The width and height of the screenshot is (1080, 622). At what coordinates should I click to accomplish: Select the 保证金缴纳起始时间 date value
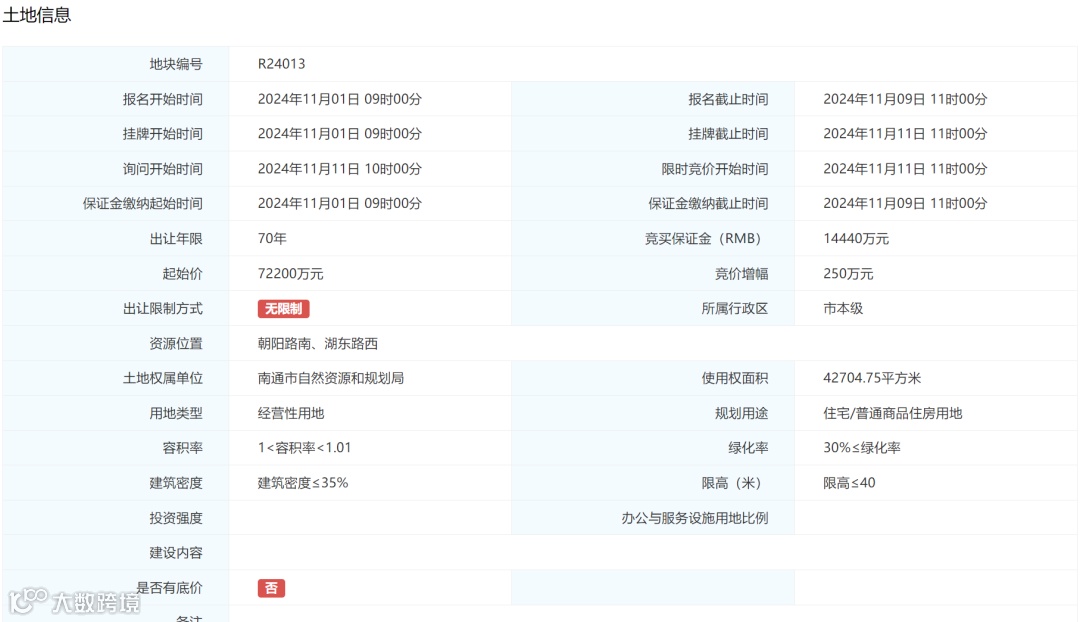pos(340,203)
